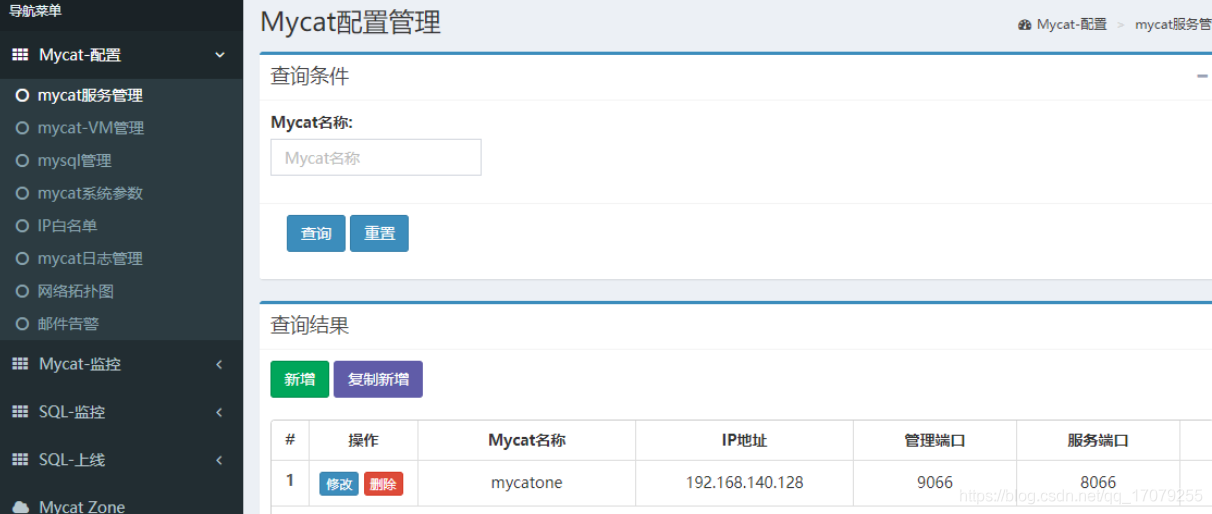Focus the Mycat名称 input field
Screen dimensions: 1212x514
pos(375,158)
